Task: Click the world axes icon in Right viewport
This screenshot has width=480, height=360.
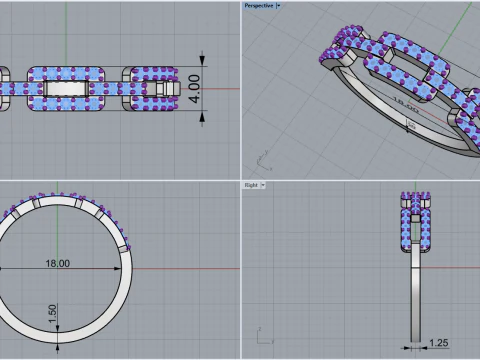Action: [264, 336]
